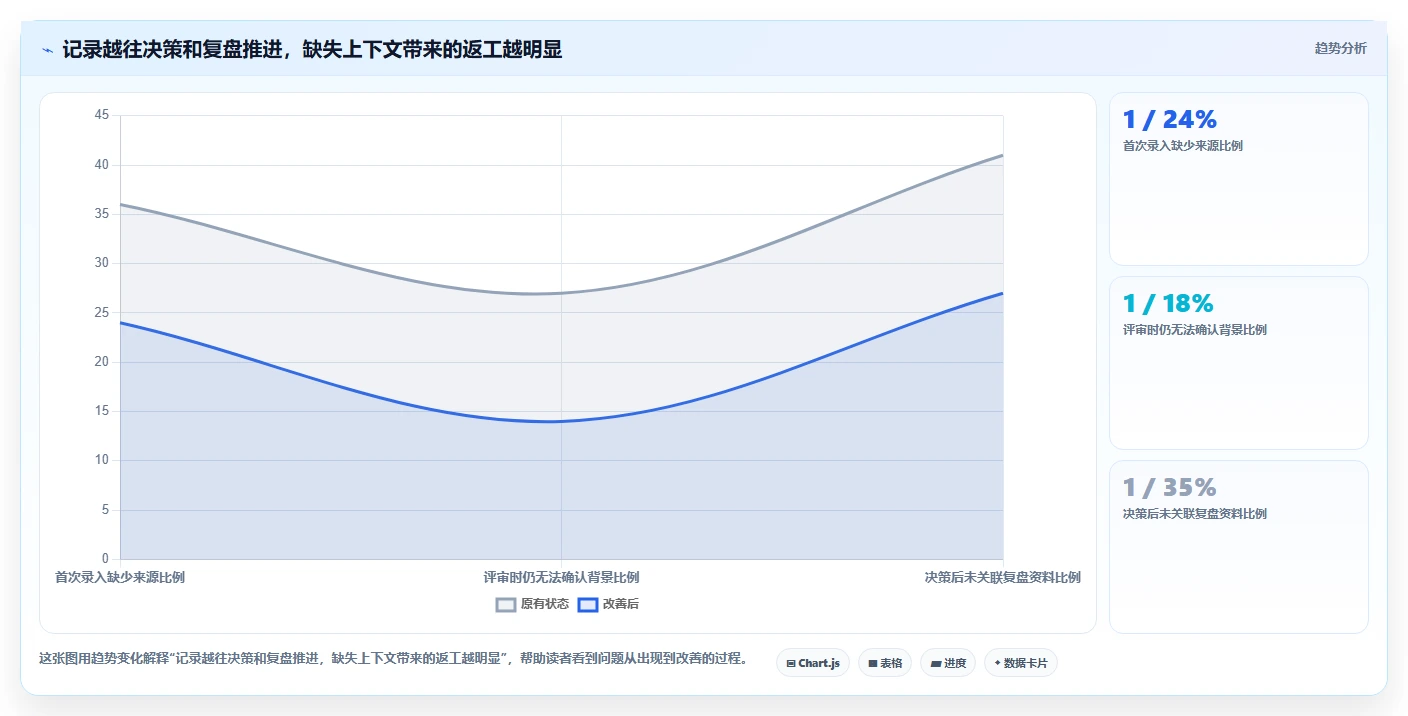
Task: Click x-axis label 决策后未关联复盘资料比例
Action: pyautogui.click(x=1003, y=577)
